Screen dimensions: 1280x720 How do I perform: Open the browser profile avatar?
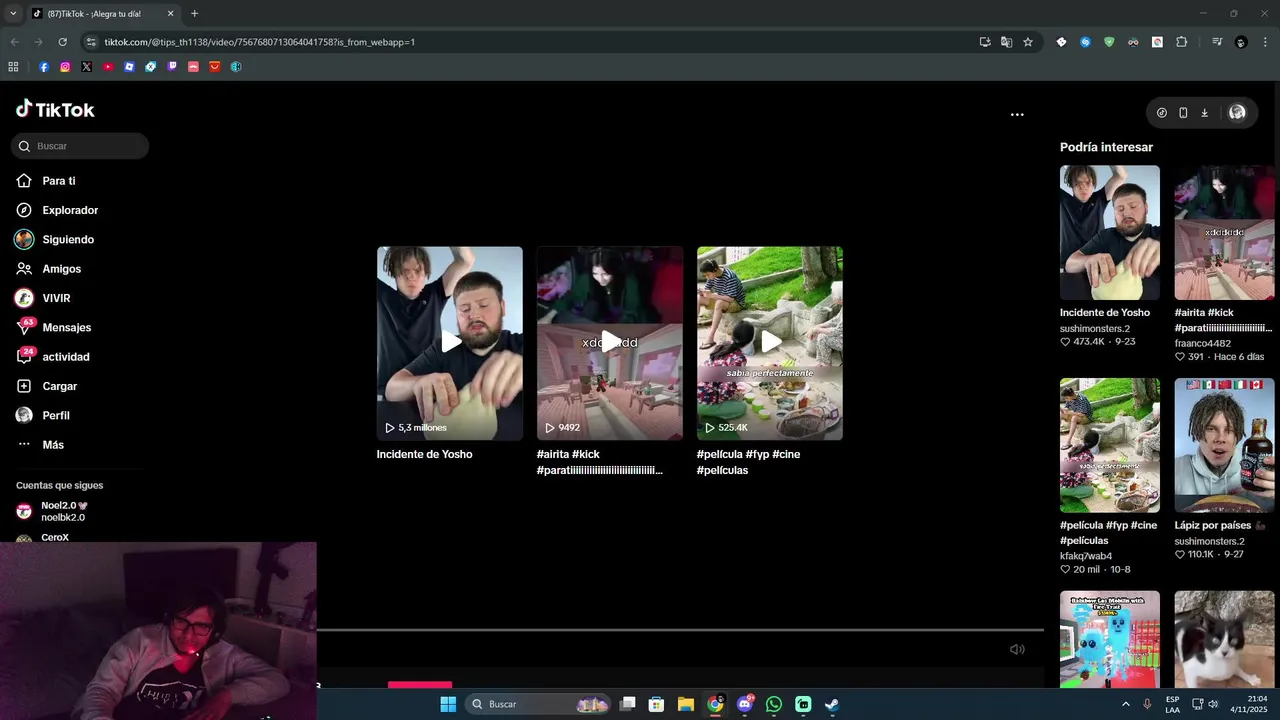coord(1241,42)
